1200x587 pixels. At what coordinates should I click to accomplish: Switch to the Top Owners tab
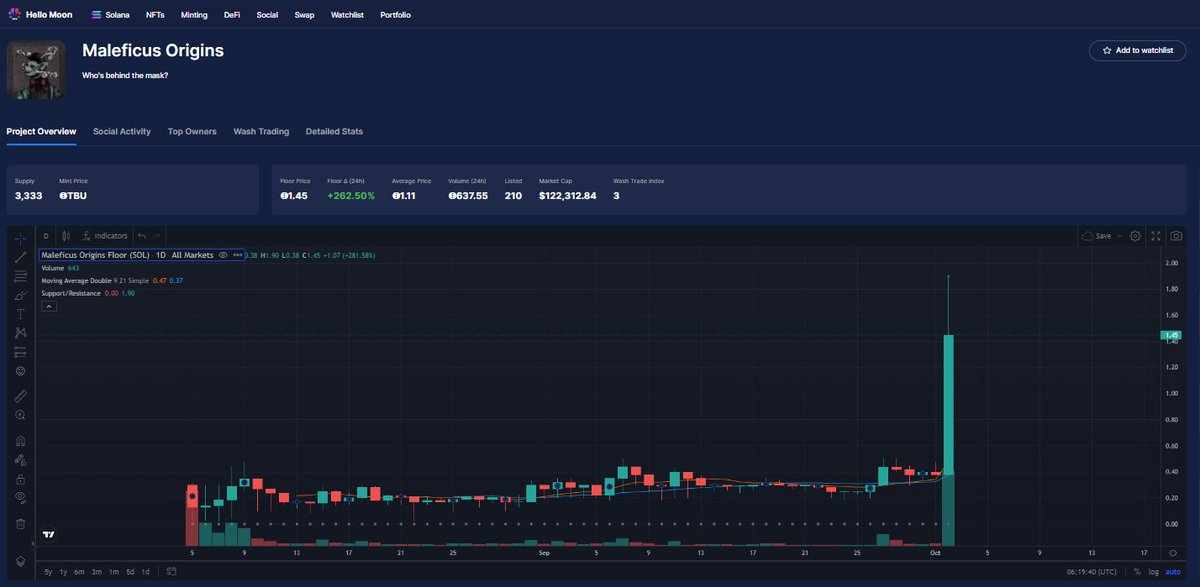[x=192, y=131]
